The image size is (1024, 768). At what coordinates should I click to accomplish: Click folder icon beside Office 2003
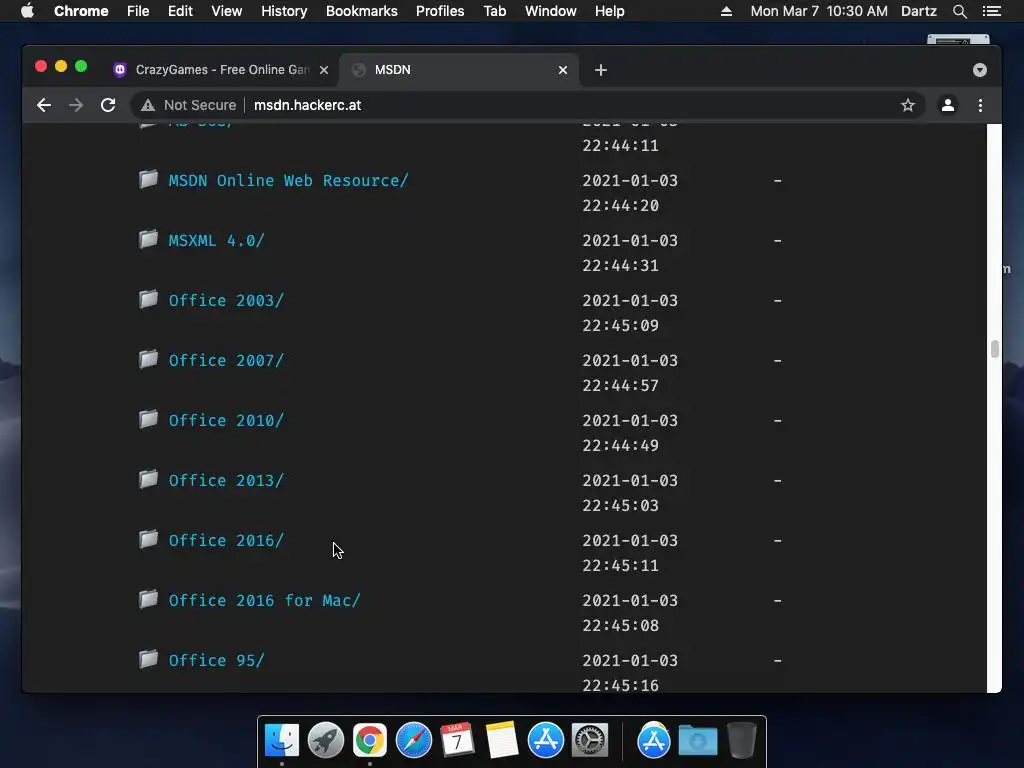(148, 299)
